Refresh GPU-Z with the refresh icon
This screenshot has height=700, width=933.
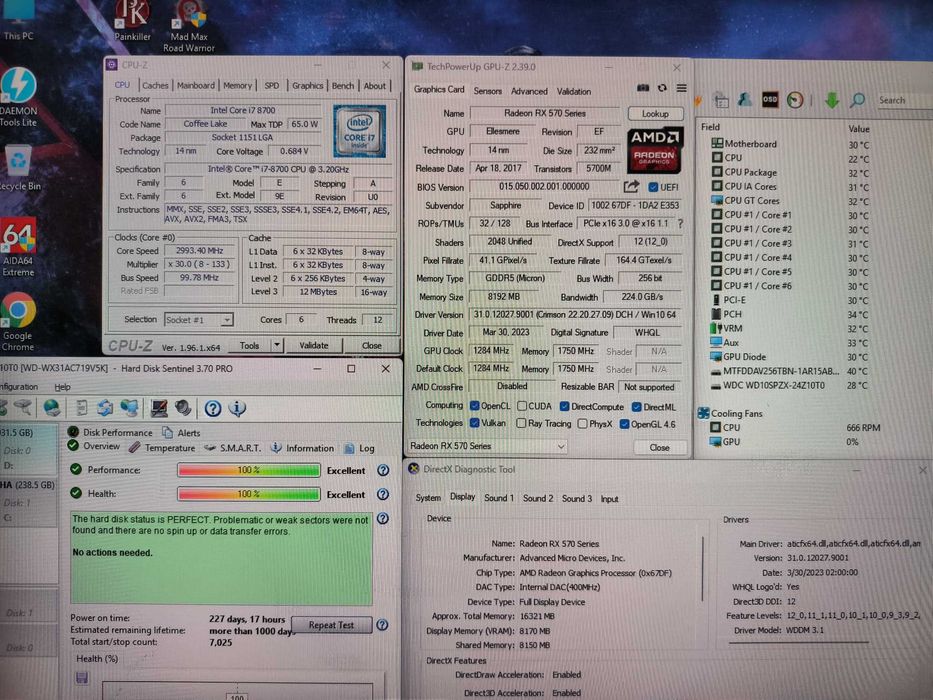662,88
